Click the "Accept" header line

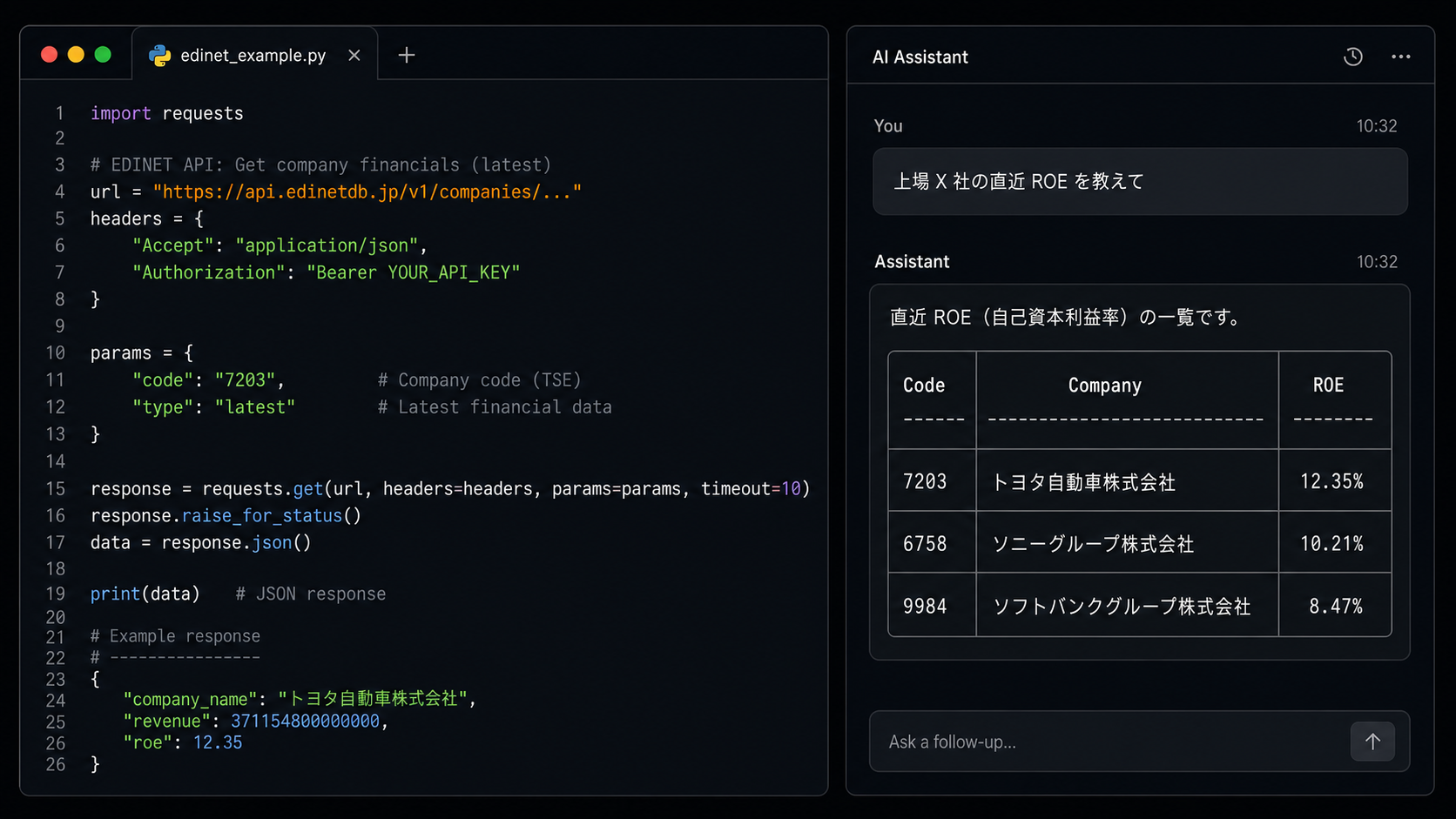click(280, 246)
